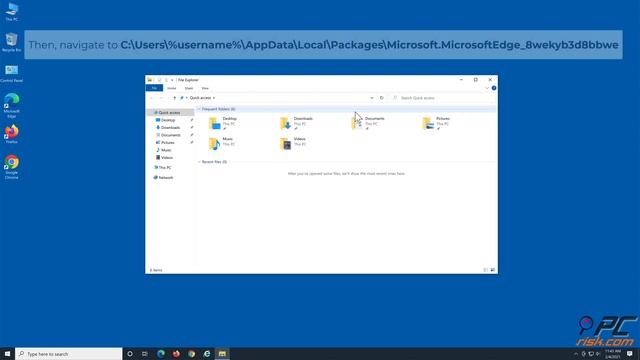Open Google Chrome desktop shortcut
Screen dimensions: 640x360
11,167
